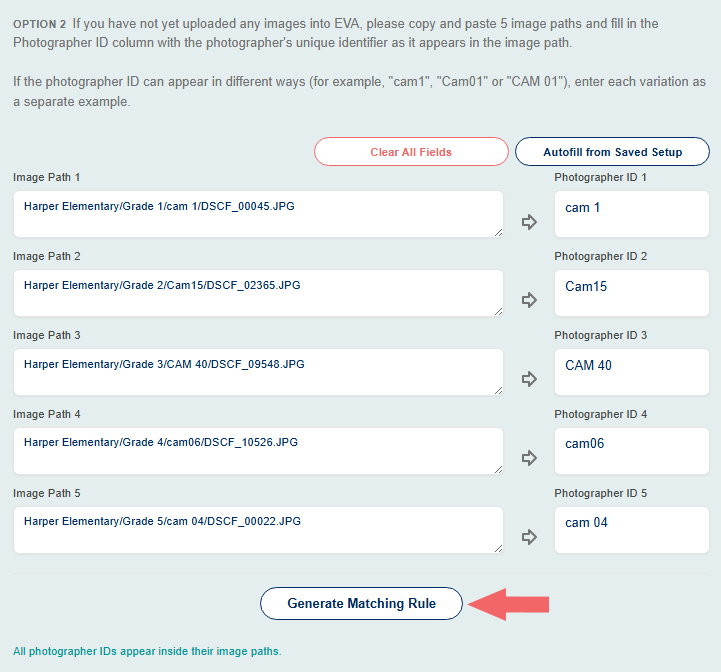Select the Photographer ID 2 field with Cam15
Viewport: 721px width, 672px height.
click(x=632, y=293)
